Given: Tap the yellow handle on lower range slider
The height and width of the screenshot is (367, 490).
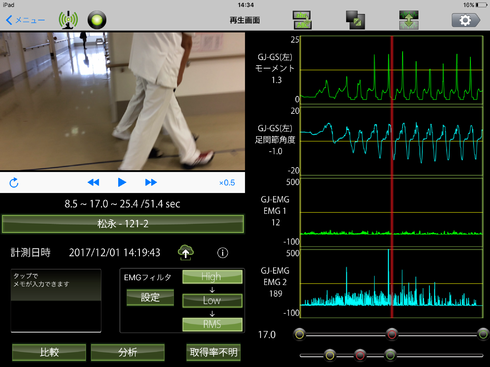Looking at the screenshot, I should pos(330,355).
